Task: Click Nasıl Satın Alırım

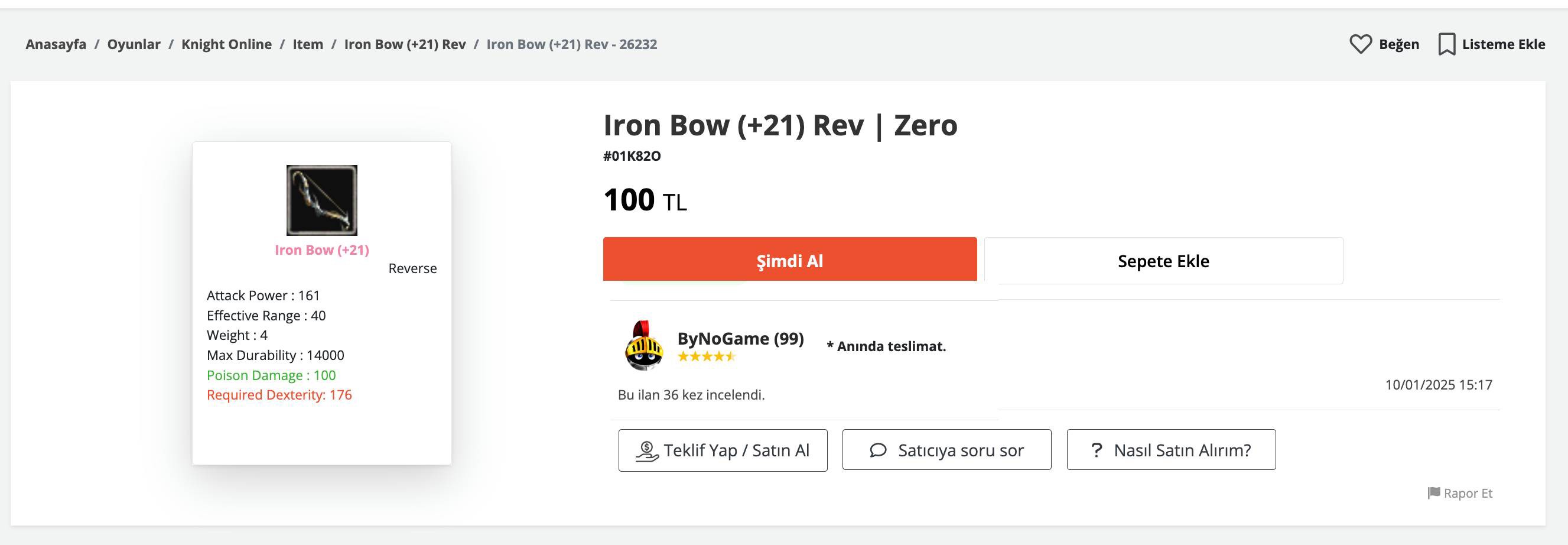Action: pyautogui.click(x=1170, y=450)
